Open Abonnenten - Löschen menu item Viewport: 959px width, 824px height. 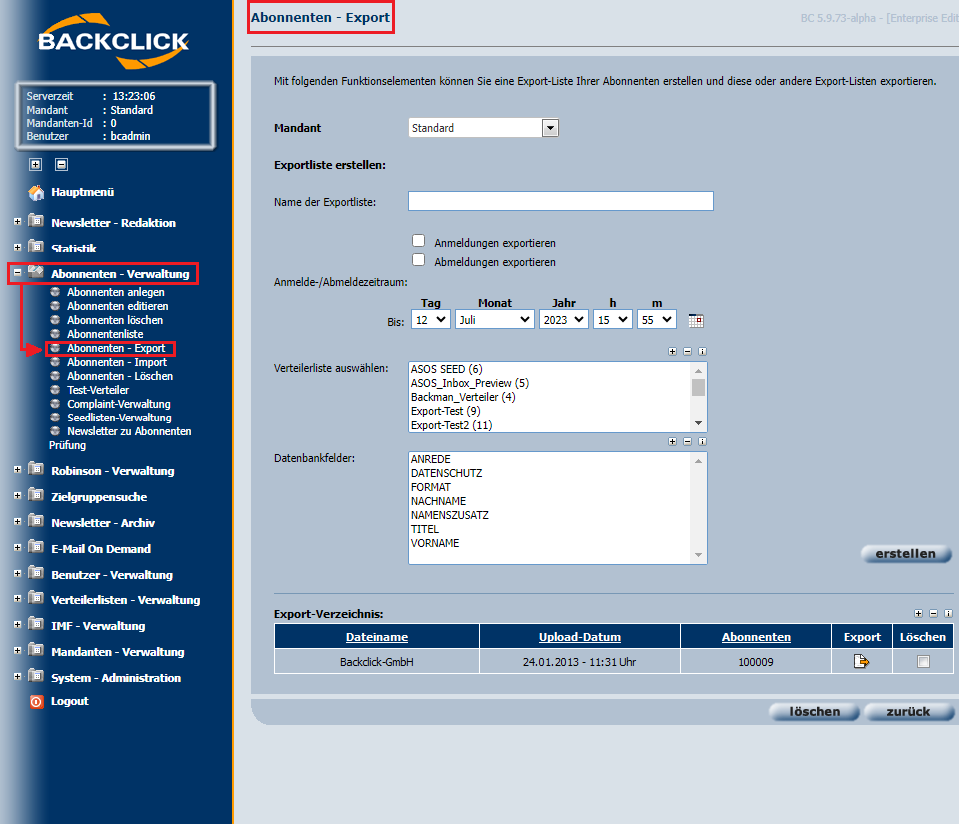[x=120, y=376]
